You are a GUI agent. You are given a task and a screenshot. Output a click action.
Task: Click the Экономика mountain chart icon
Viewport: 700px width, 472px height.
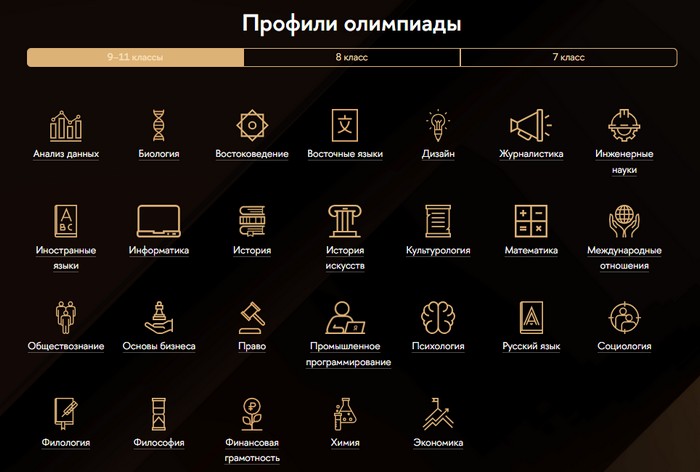tap(438, 414)
